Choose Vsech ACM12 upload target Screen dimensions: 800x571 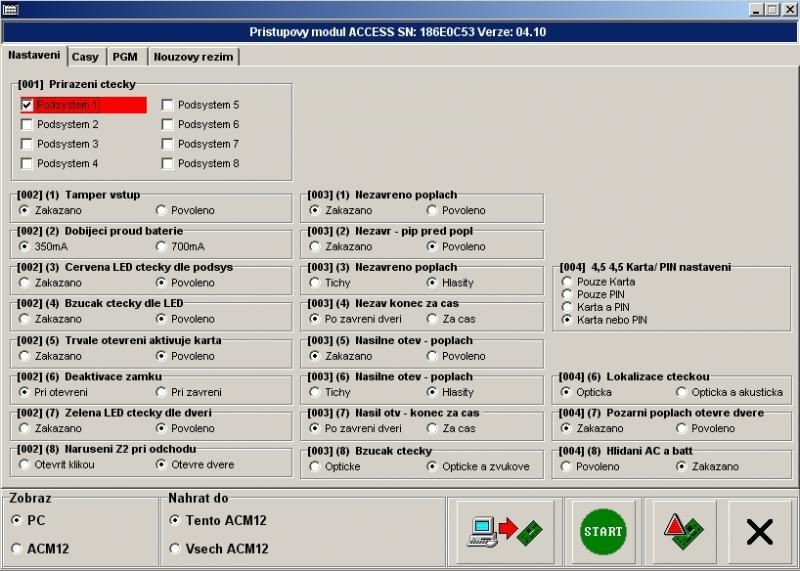click(175, 548)
